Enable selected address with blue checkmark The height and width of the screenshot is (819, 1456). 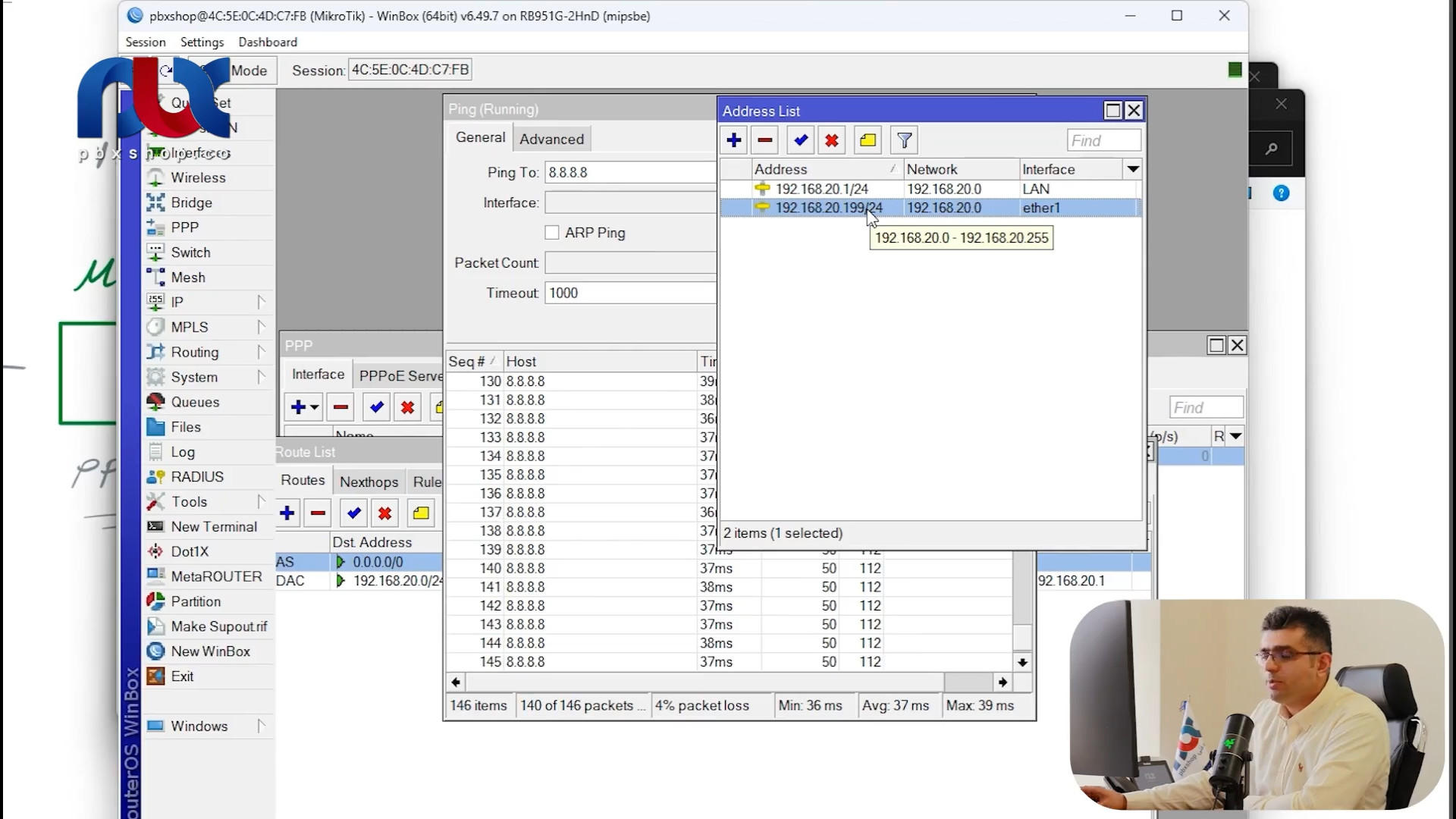click(800, 140)
